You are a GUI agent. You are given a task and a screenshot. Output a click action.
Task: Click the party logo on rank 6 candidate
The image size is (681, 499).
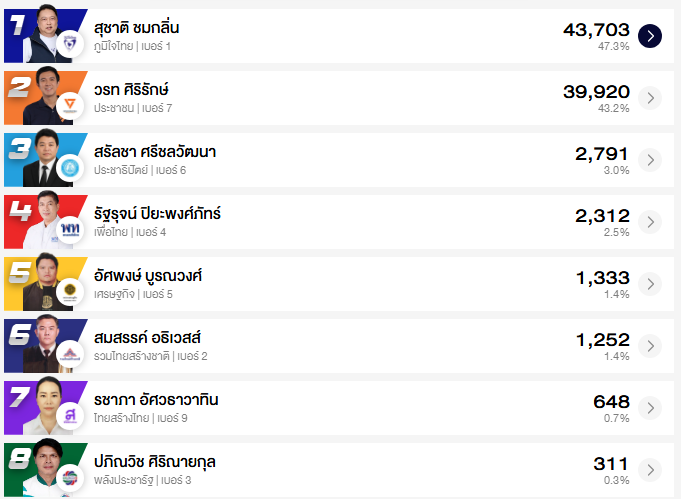69,354
